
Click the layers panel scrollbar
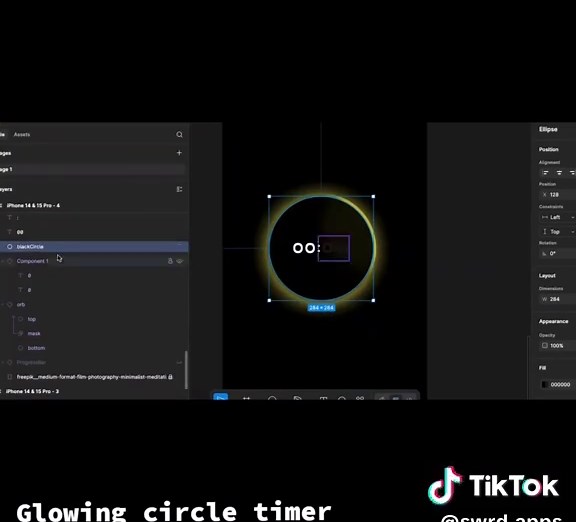click(186, 370)
